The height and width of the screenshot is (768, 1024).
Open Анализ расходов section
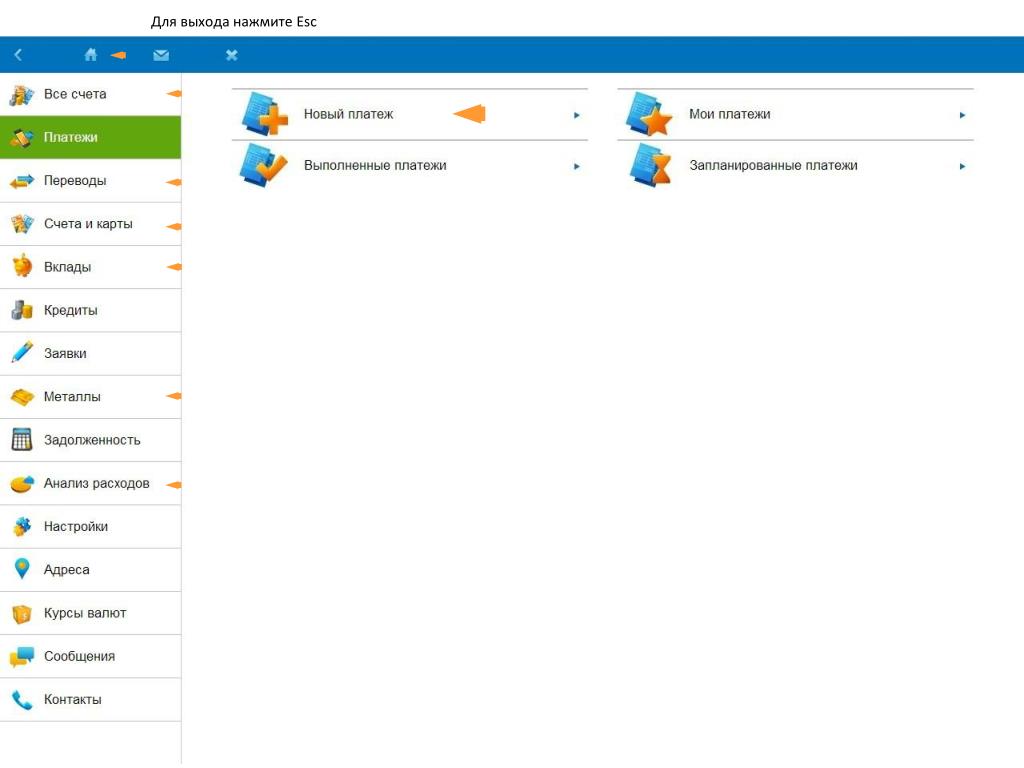[90, 483]
